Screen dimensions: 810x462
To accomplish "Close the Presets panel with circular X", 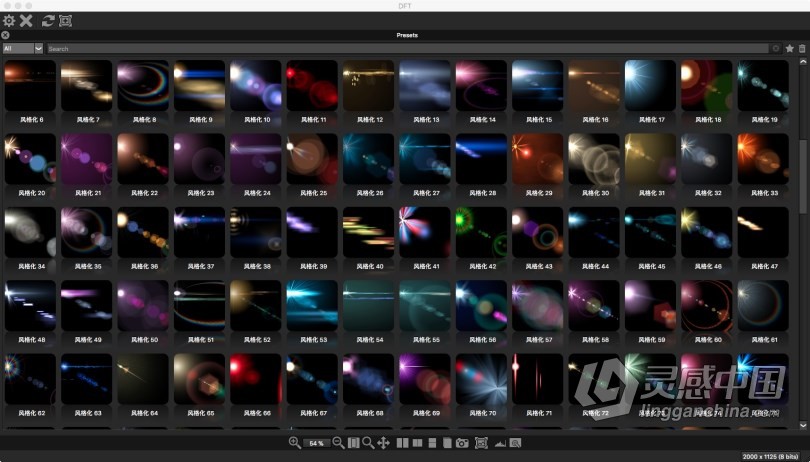I will (5, 35).
